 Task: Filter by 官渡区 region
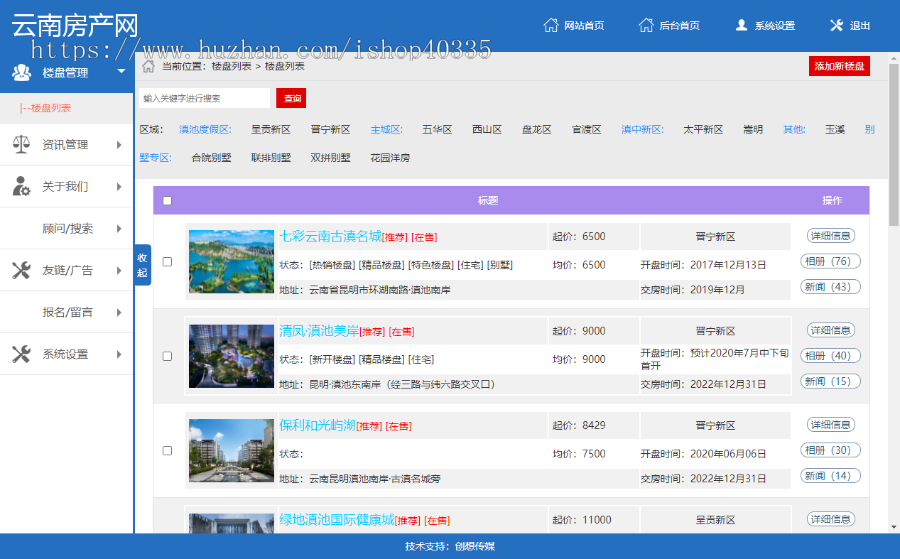(587, 130)
